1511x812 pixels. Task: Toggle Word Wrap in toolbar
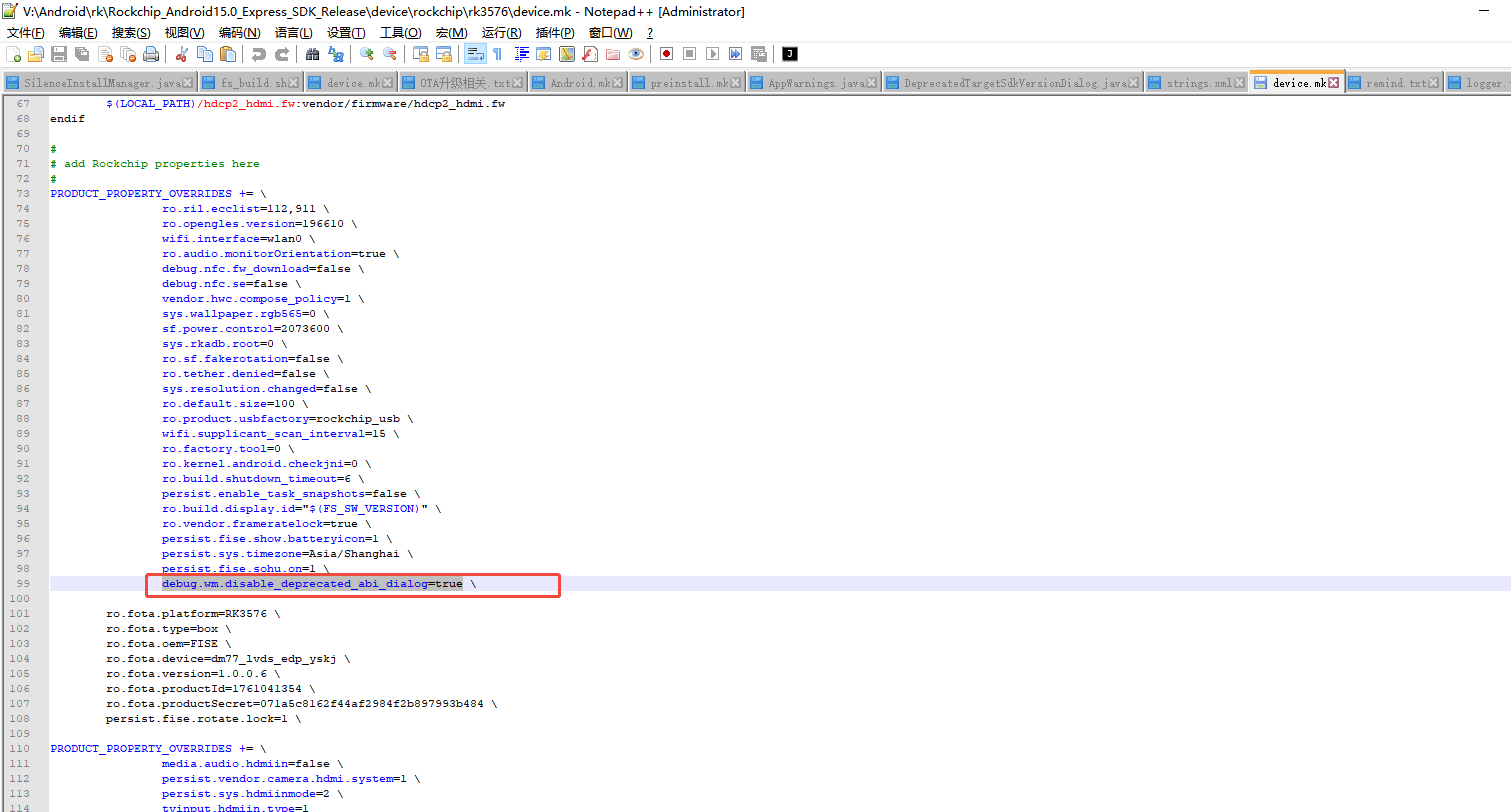[x=476, y=54]
